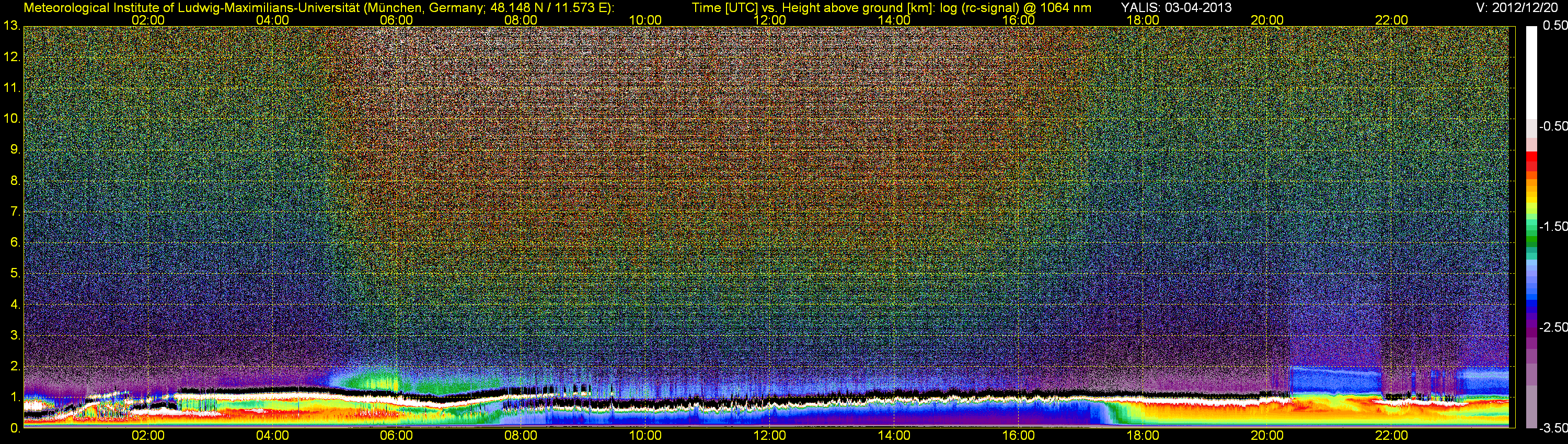The width and height of the screenshot is (1568, 444).
Task: Click the height axis label '11.'
Action: 11,88
